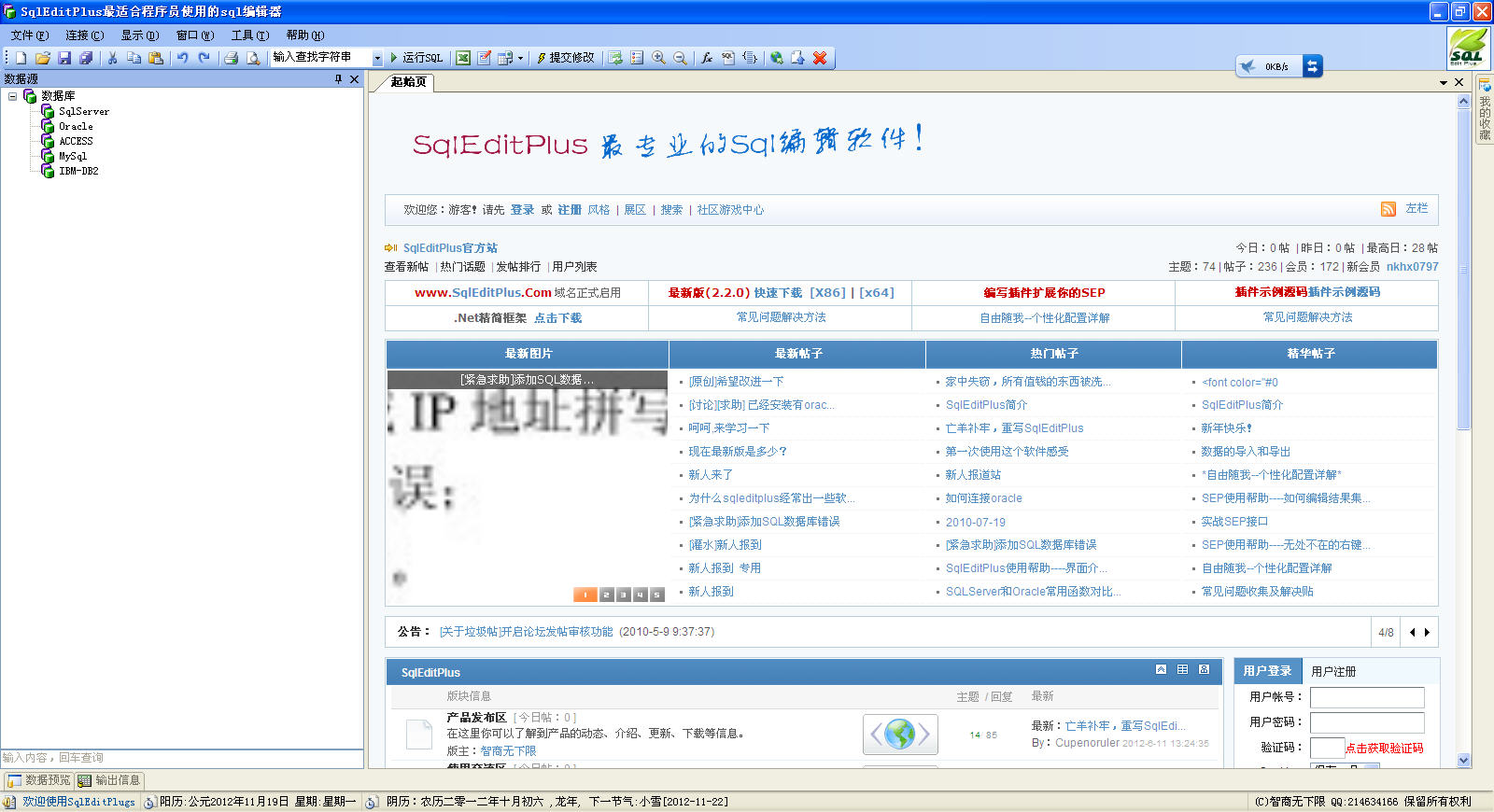Create a new file with toolbar icon
Image resolution: width=1494 pixels, height=812 pixels.
coord(21,58)
